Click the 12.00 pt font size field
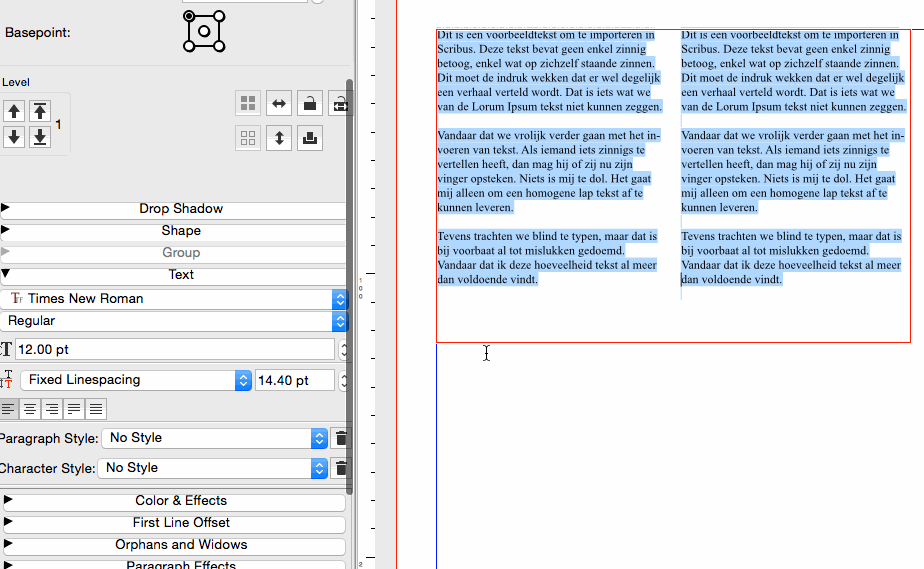This screenshot has width=924, height=569. pyautogui.click(x=174, y=349)
